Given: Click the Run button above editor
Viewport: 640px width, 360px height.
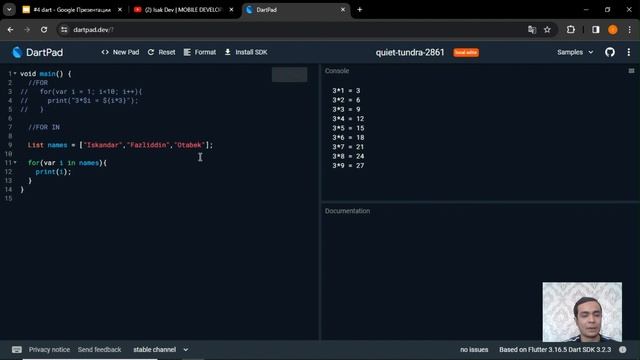Looking at the screenshot, I should (290, 75).
